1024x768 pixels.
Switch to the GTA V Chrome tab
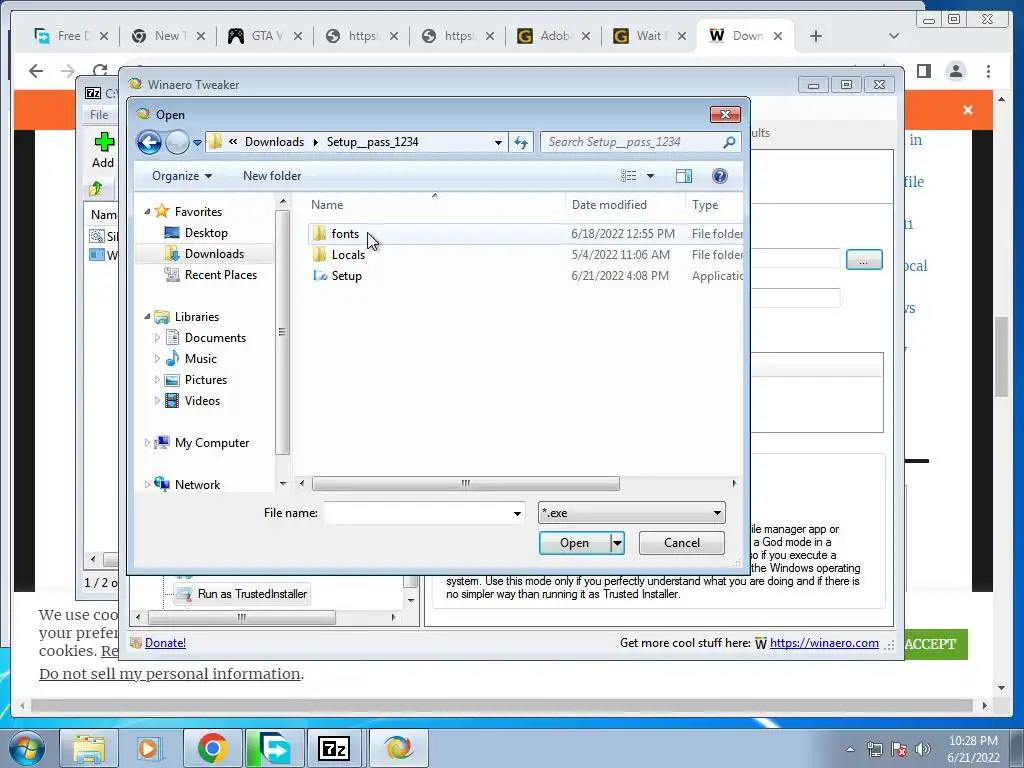click(264, 36)
